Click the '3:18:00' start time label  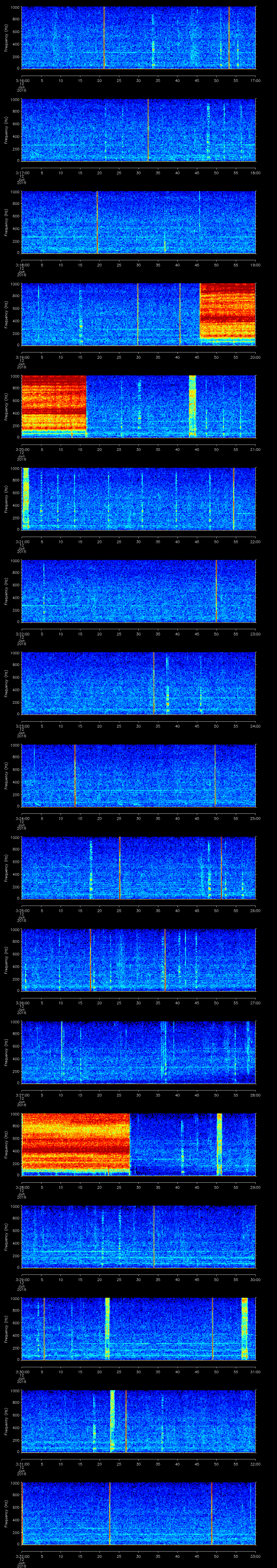(x=22, y=264)
